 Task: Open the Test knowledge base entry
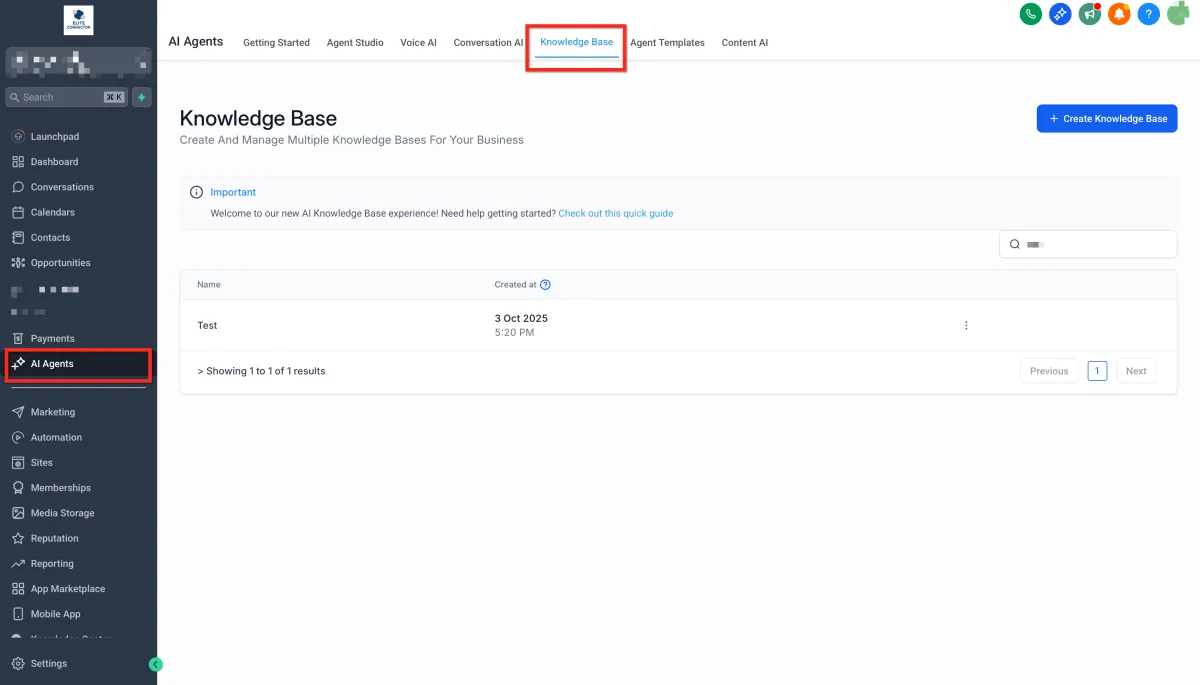point(207,326)
